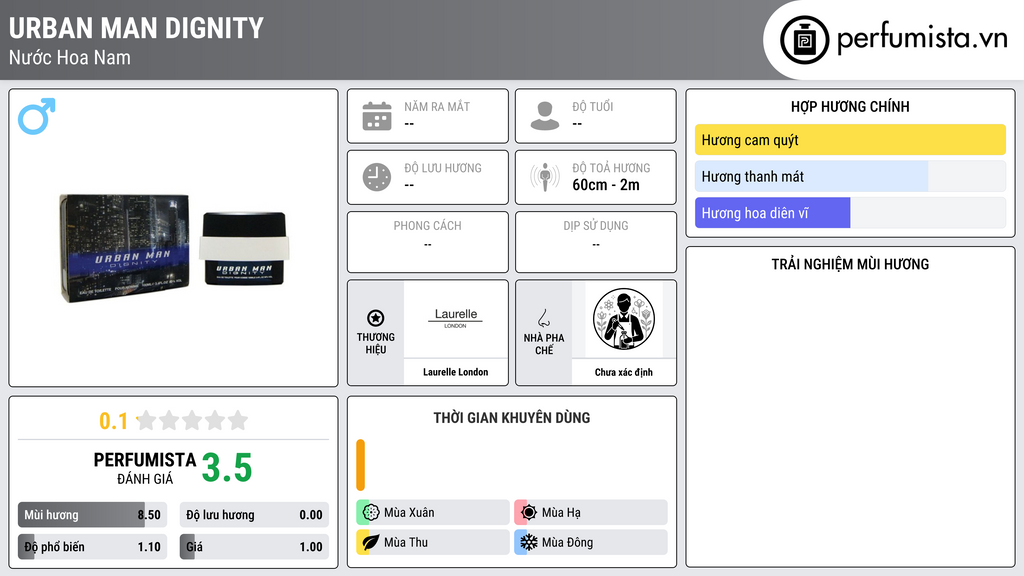The image size is (1024, 576).
Task: Click the five-star rating row
Action: point(192,420)
